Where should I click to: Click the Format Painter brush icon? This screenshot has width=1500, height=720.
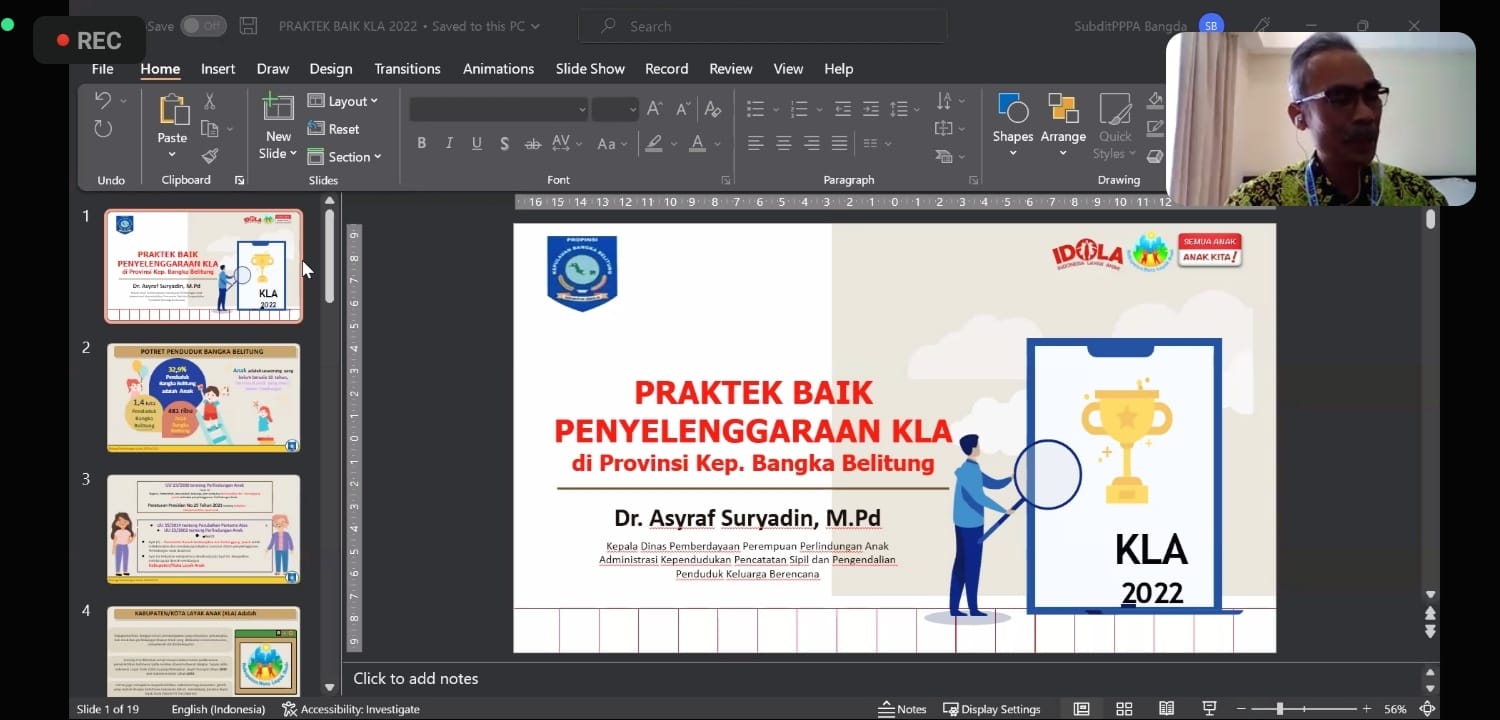tap(209, 156)
